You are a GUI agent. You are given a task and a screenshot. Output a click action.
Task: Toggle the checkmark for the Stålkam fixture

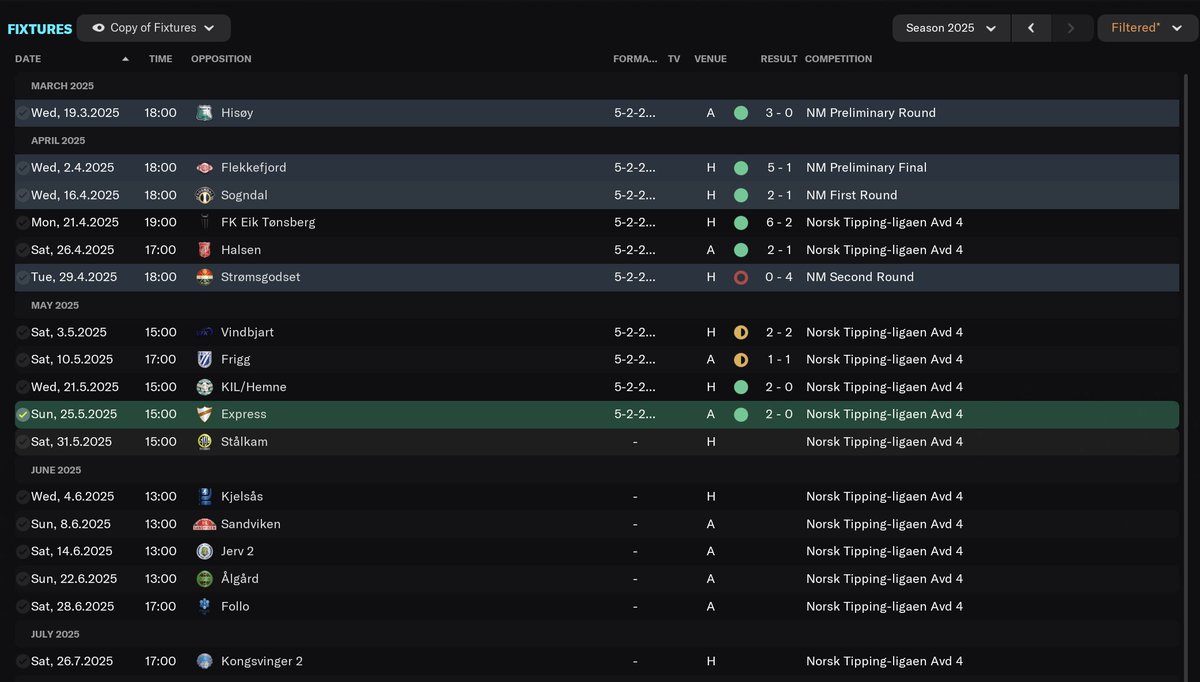pos(22,442)
